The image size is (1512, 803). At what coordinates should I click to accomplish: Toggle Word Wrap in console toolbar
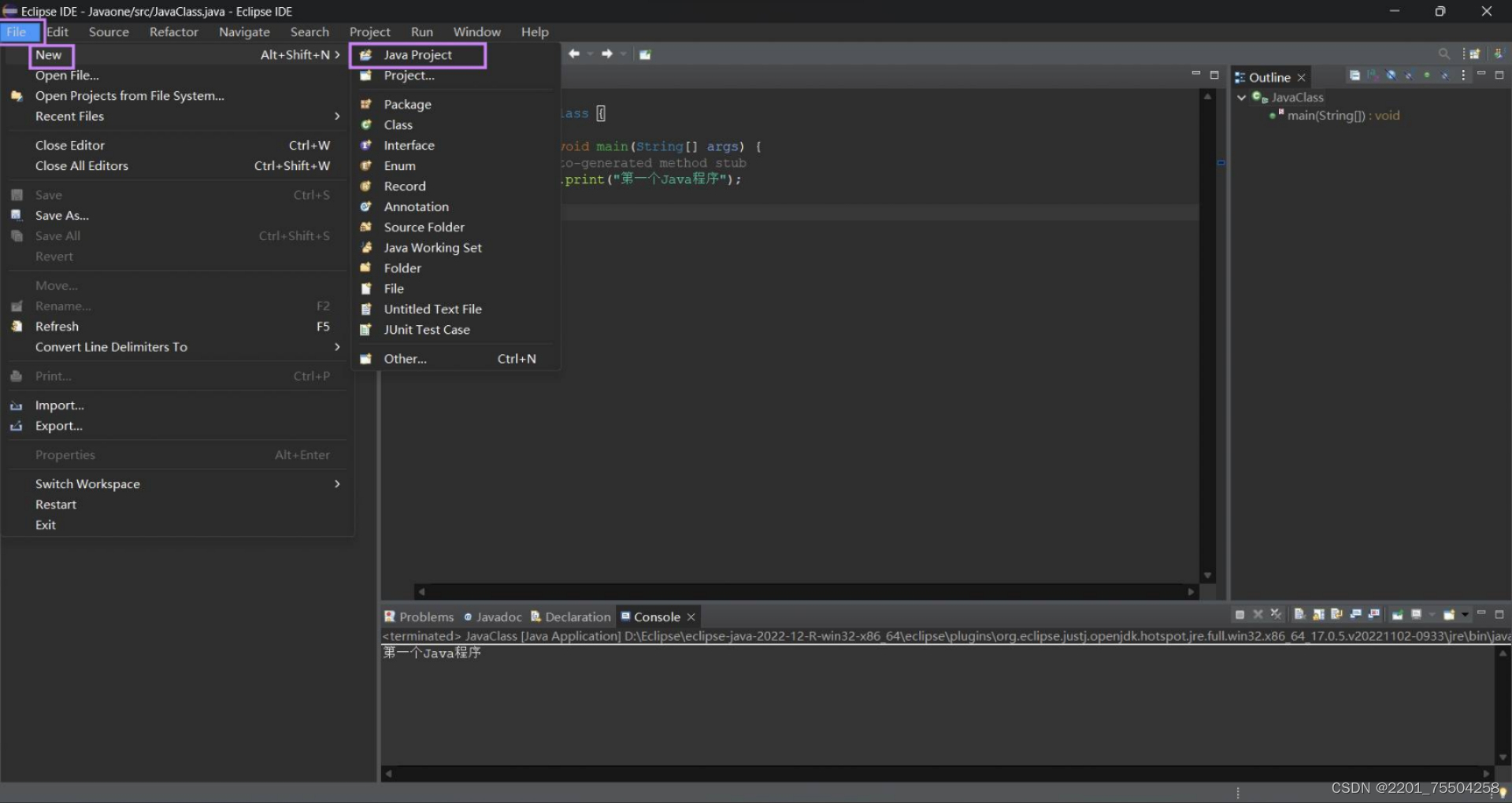click(1336, 614)
